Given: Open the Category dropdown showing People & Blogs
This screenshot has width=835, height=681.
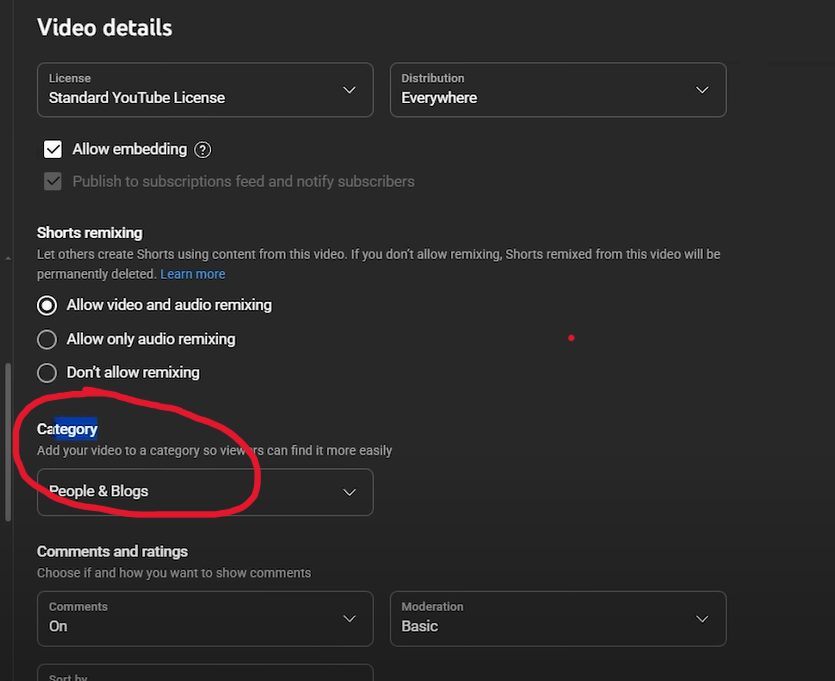Looking at the screenshot, I should point(205,492).
